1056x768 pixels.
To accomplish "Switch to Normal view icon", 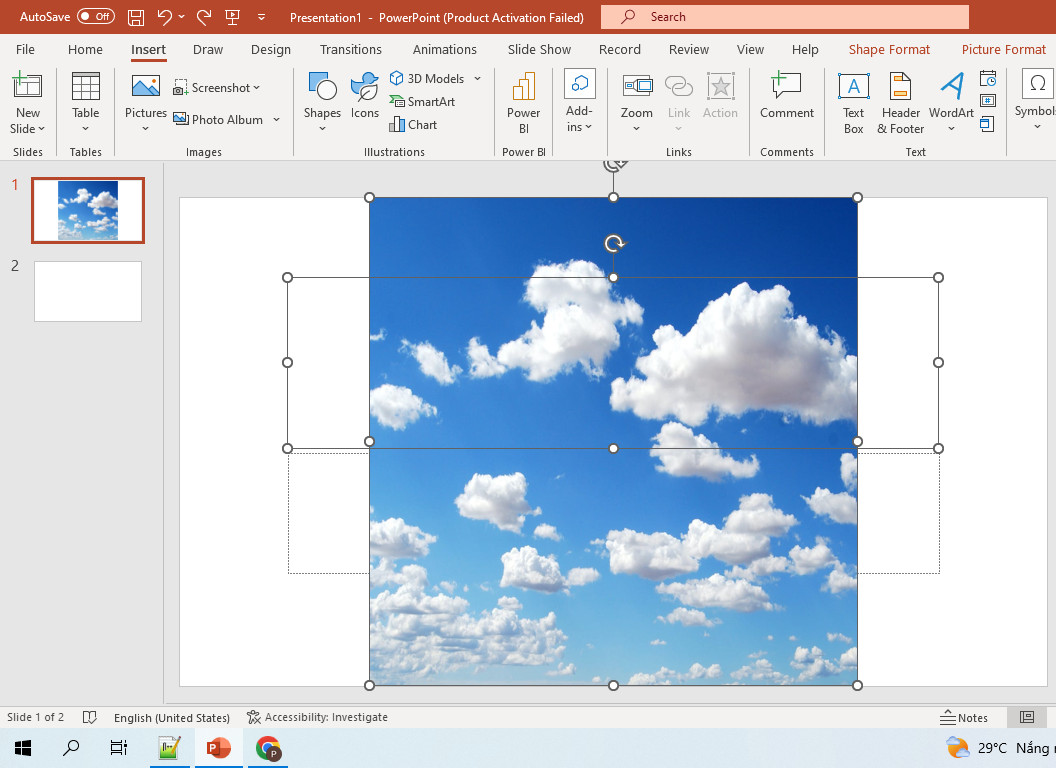I will click(x=1027, y=717).
